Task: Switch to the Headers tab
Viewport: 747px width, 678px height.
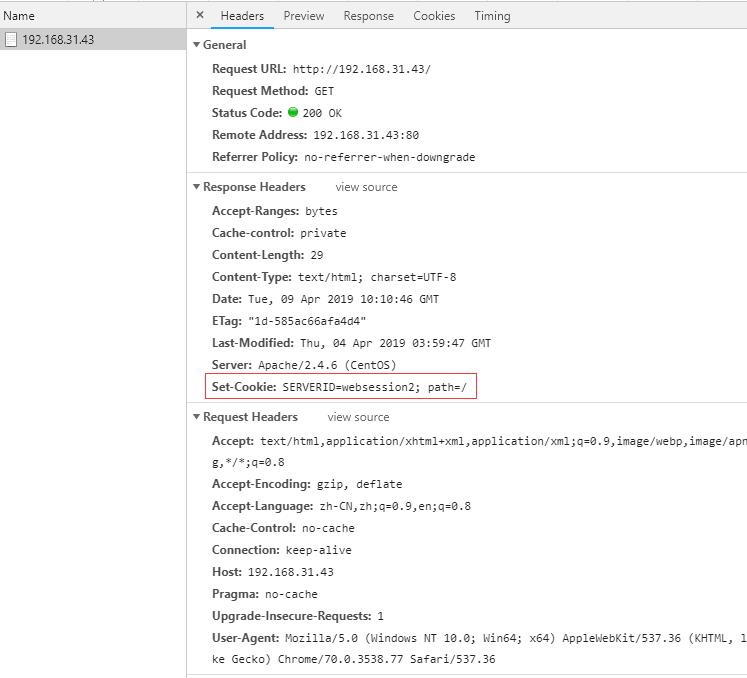Action: (242, 16)
